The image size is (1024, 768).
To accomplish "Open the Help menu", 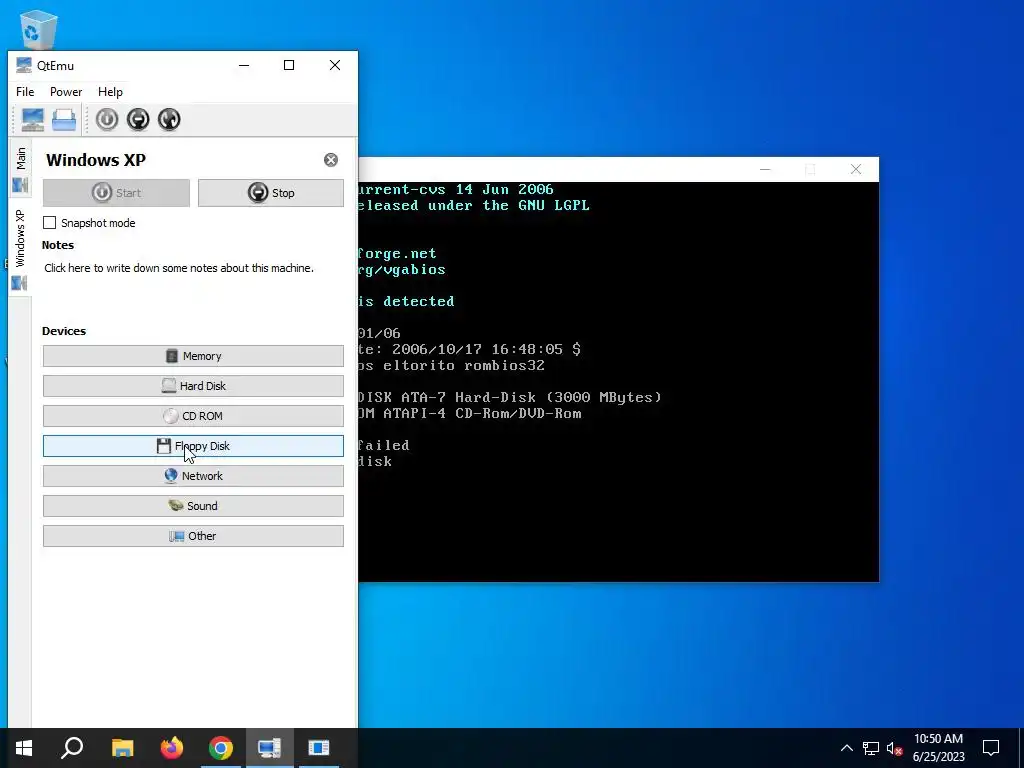I will pos(110,92).
